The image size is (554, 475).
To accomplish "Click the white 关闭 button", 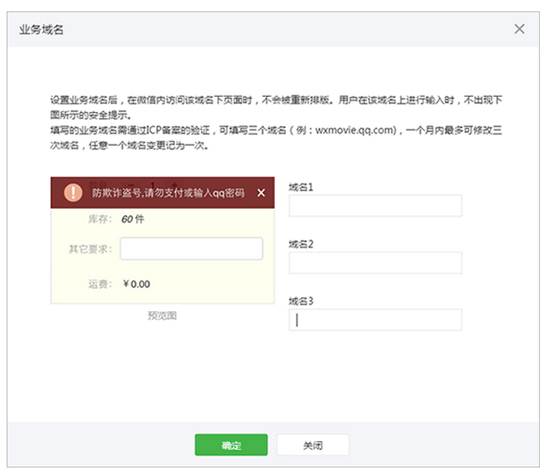I will pyautogui.click(x=313, y=445).
